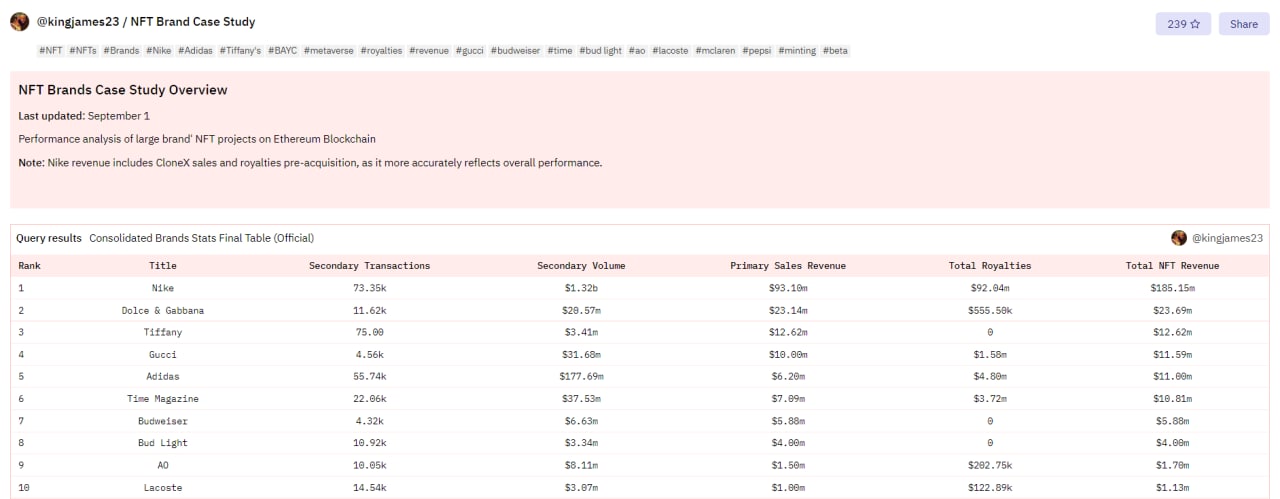Click the $10.81m total revenue cell
This screenshot has height=499, width=1280.
1172,398
